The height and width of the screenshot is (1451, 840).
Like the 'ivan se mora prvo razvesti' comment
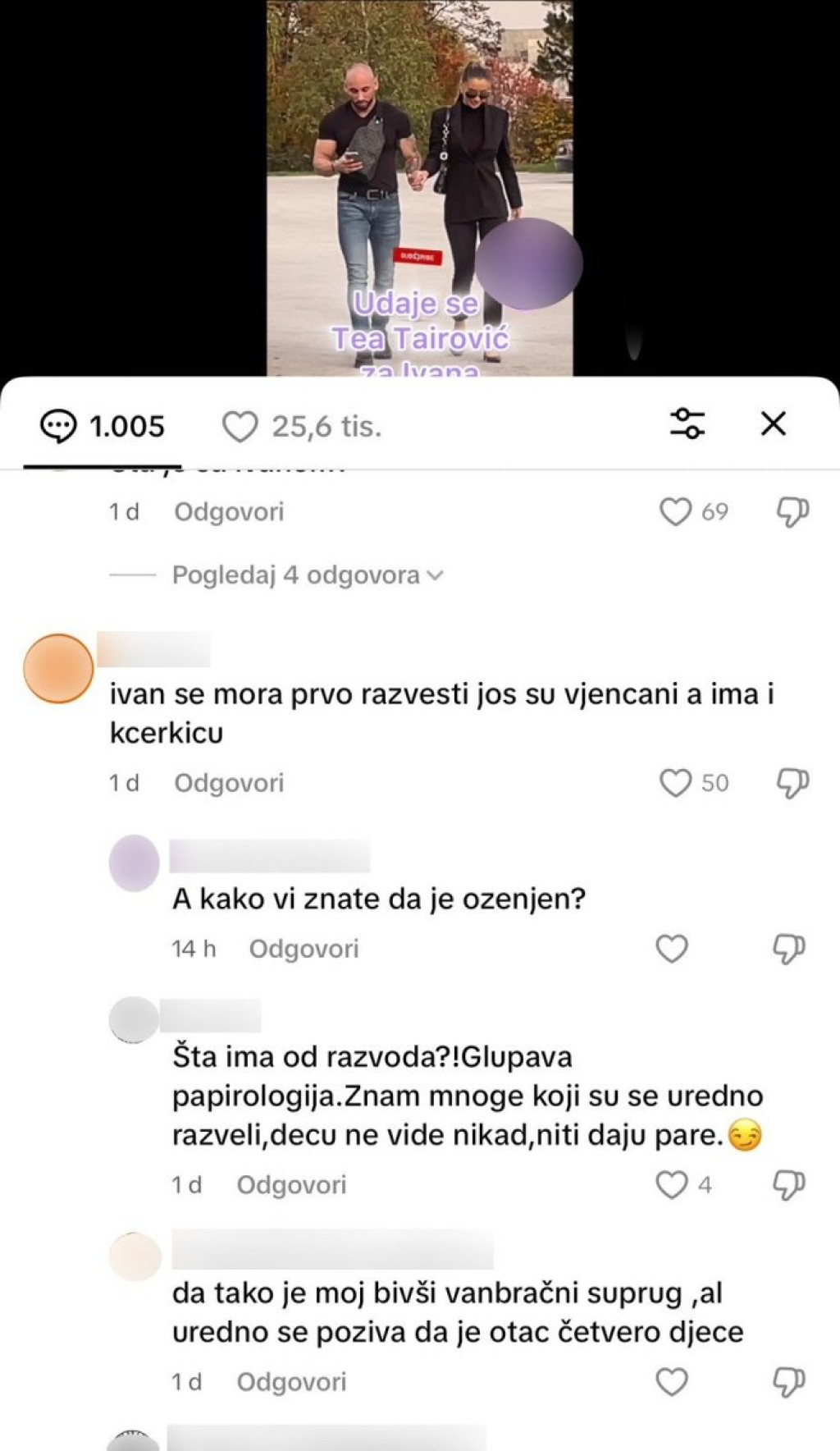click(675, 783)
